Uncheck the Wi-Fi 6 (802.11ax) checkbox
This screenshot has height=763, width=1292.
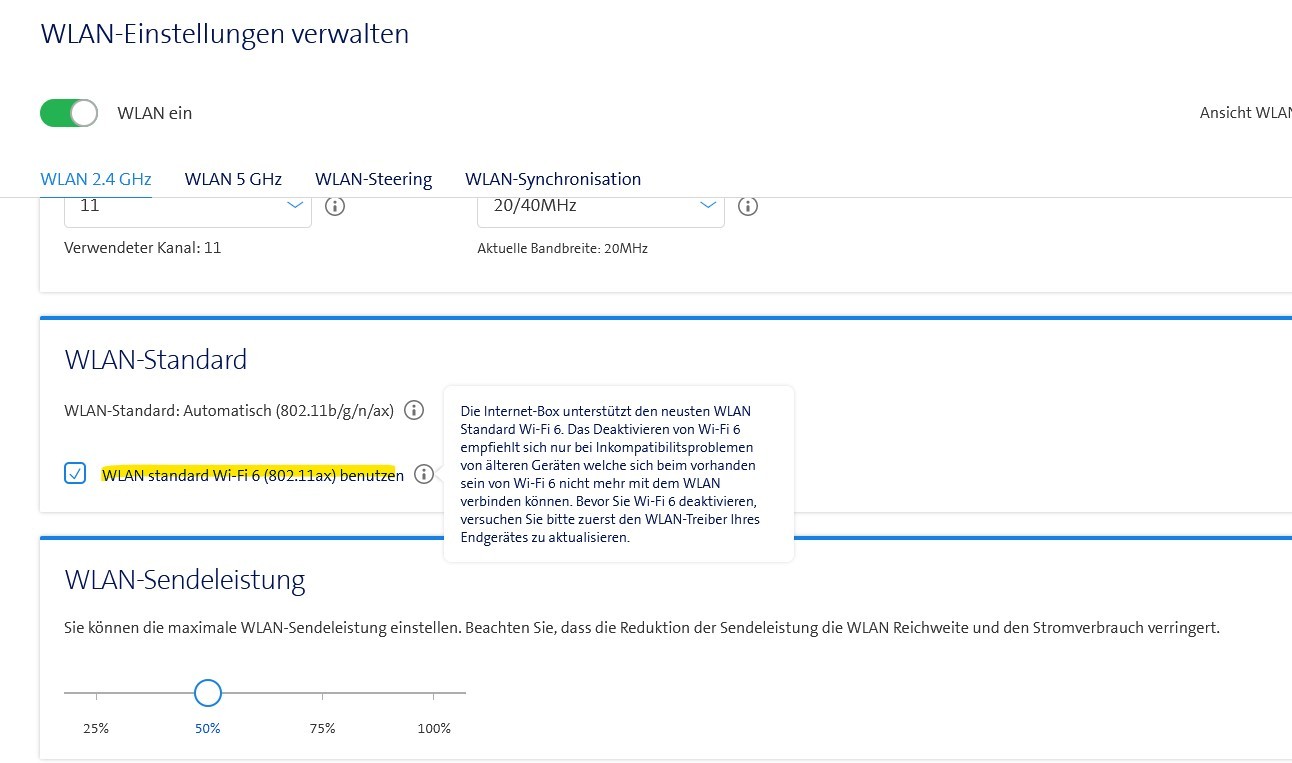[x=75, y=474]
